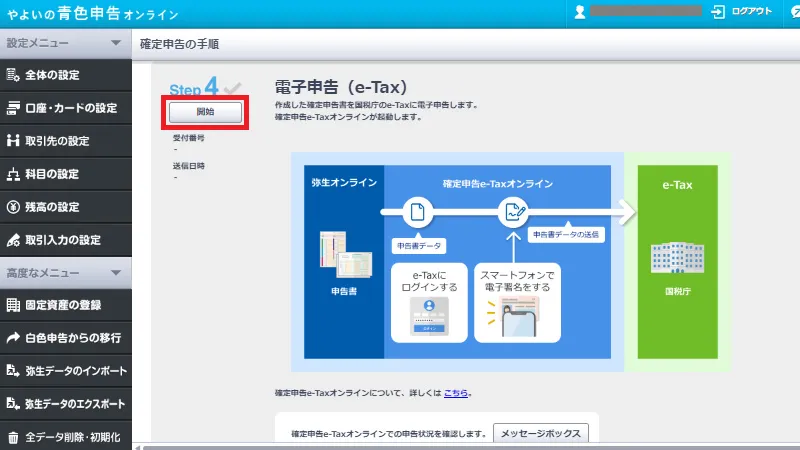Open 全体の設定 menu item
This screenshot has height=450, width=800.
[66, 75]
